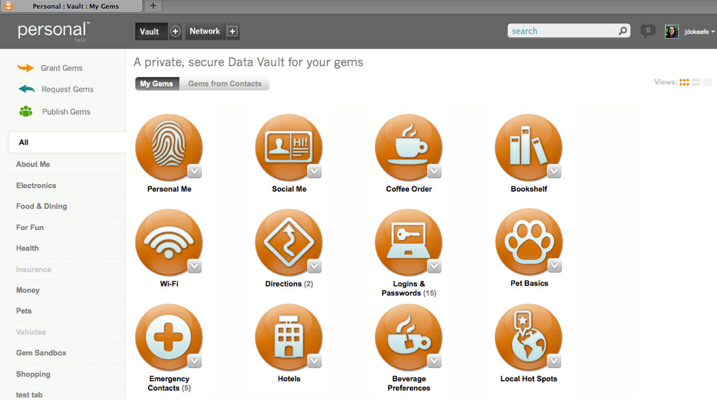Click the Publish Gems link
The width and height of the screenshot is (717, 400).
(66, 112)
